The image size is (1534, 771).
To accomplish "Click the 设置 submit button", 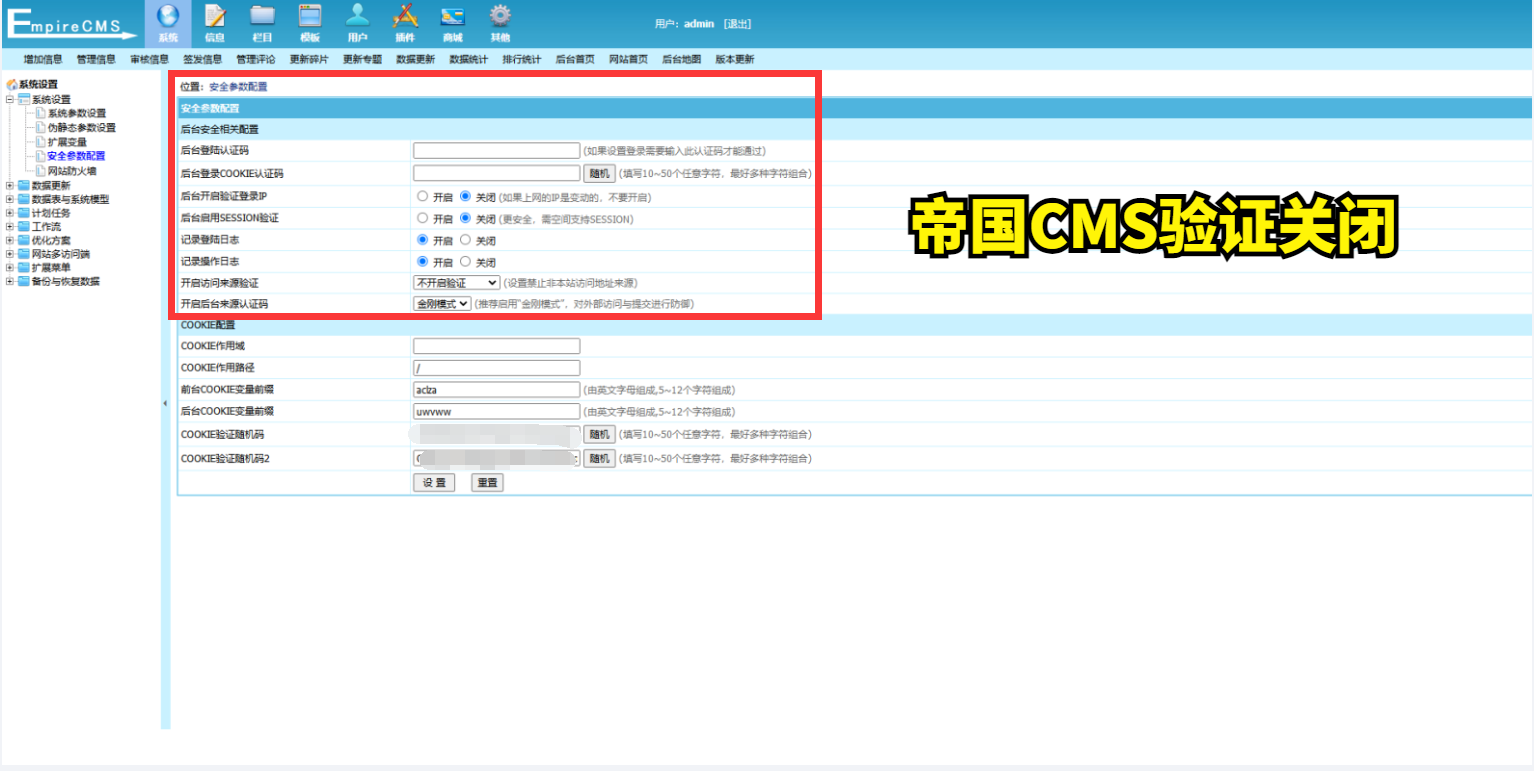I will 434,482.
